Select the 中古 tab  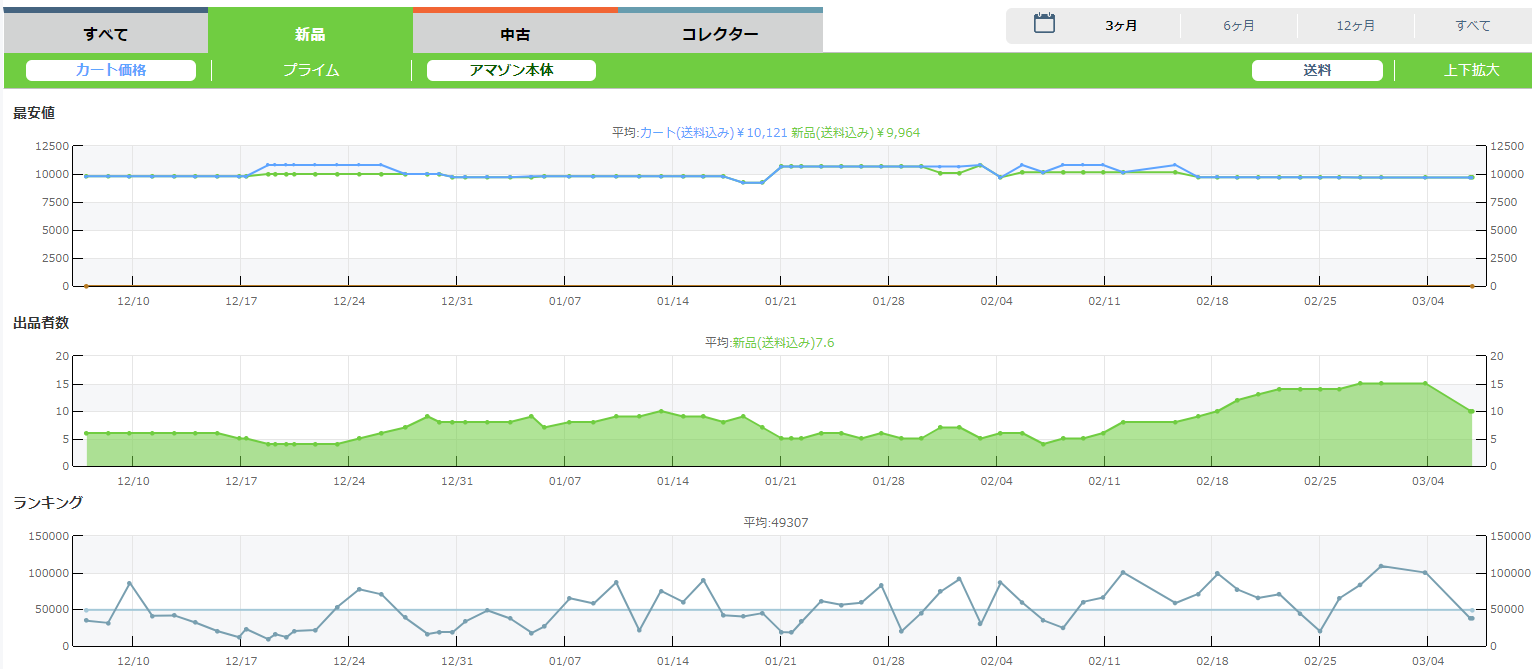(x=515, y=34)
